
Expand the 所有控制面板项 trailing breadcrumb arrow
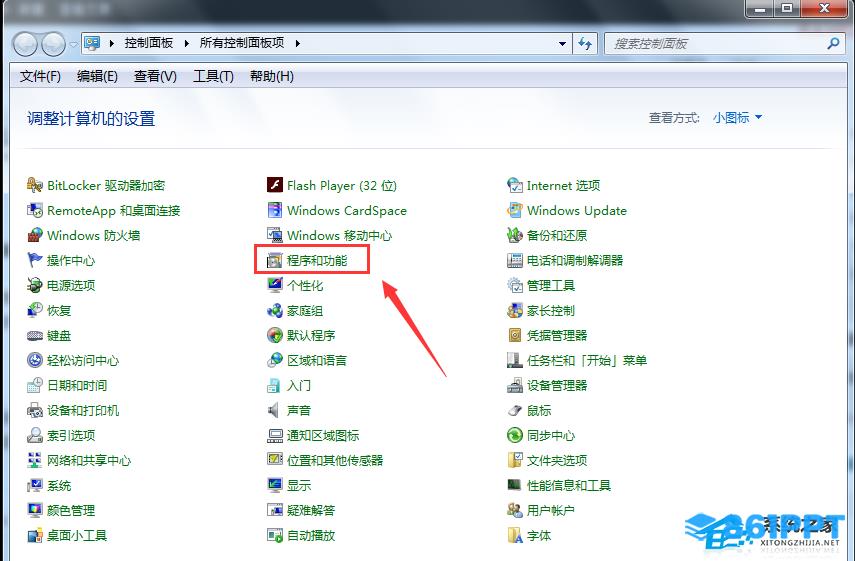pos(298,43)
